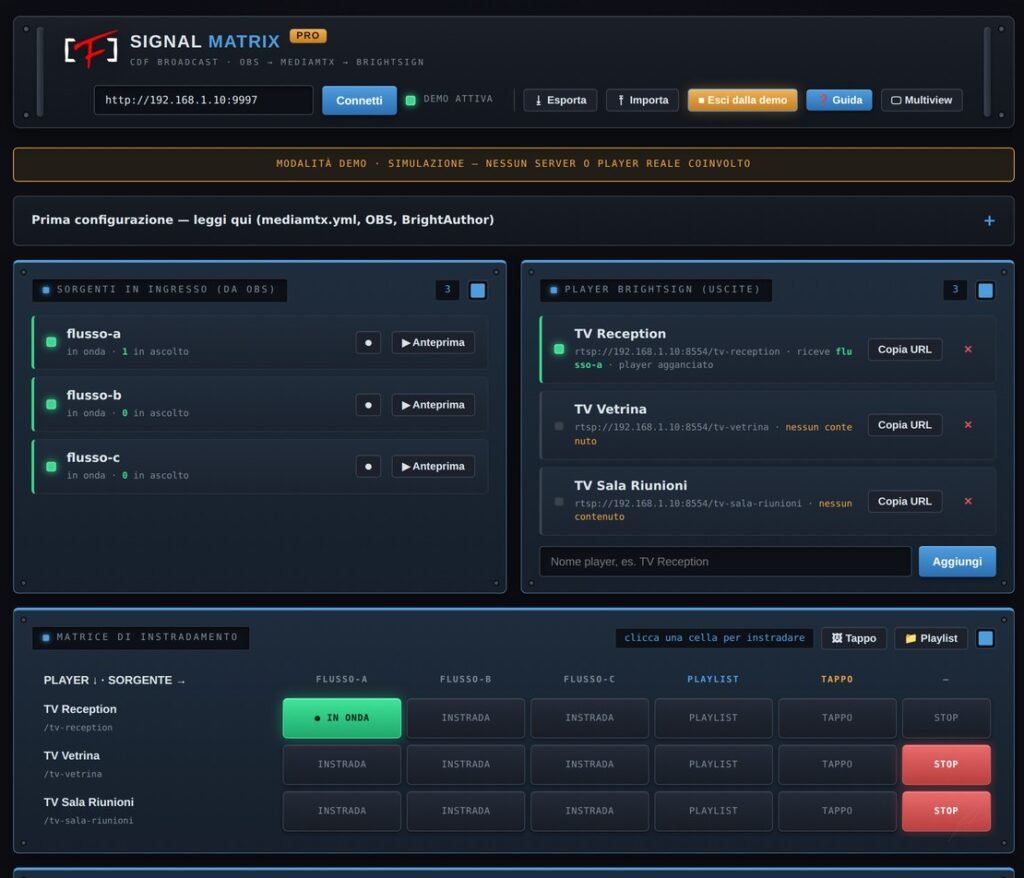Toggle the blue square in Player BrightSign header

point(985,291)
